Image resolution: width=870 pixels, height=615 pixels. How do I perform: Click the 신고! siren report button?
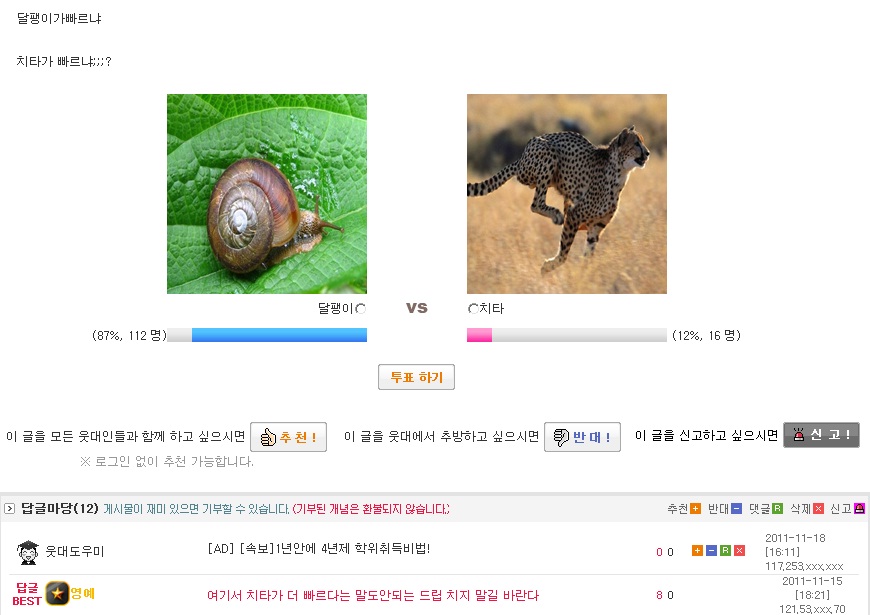[x=821, y=435]
